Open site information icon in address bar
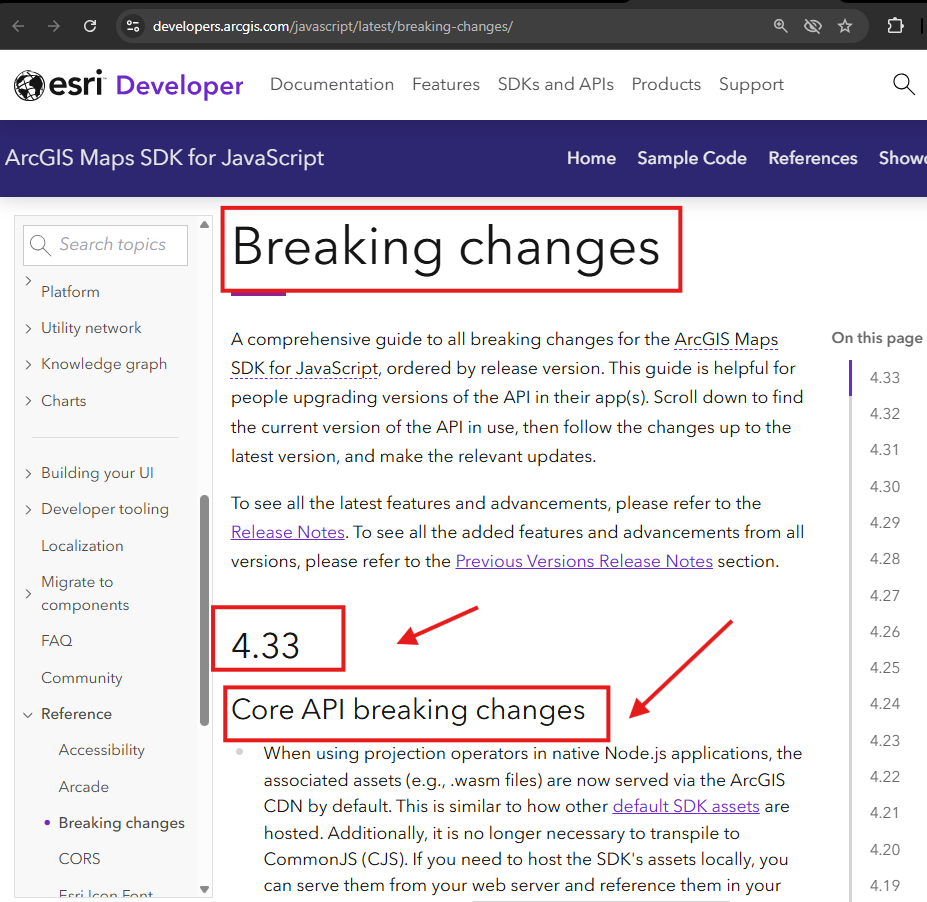The height and width of the screenshot is (902, 927). 133,26
